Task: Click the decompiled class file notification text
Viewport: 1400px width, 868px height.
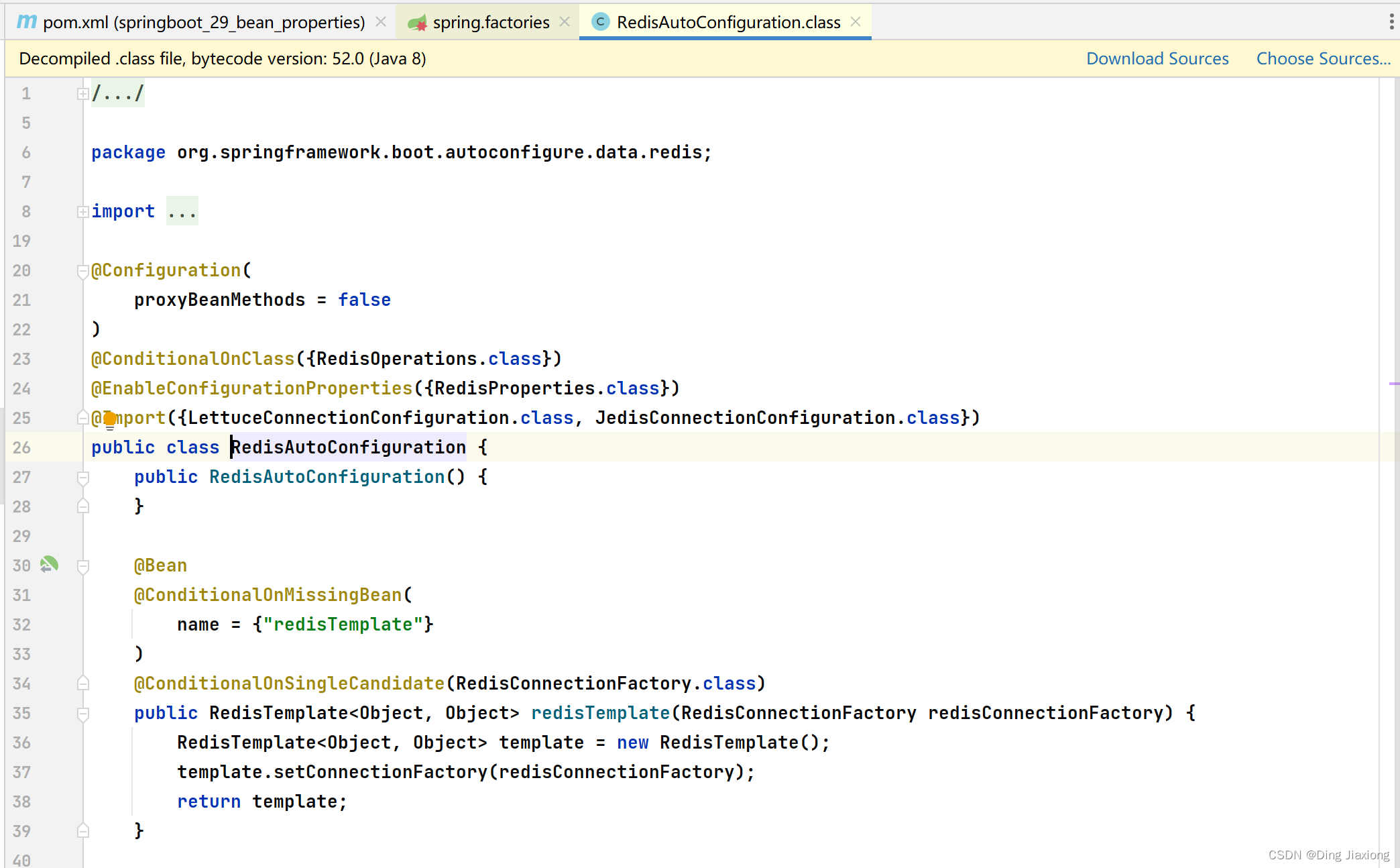Action: coord(223,58)
